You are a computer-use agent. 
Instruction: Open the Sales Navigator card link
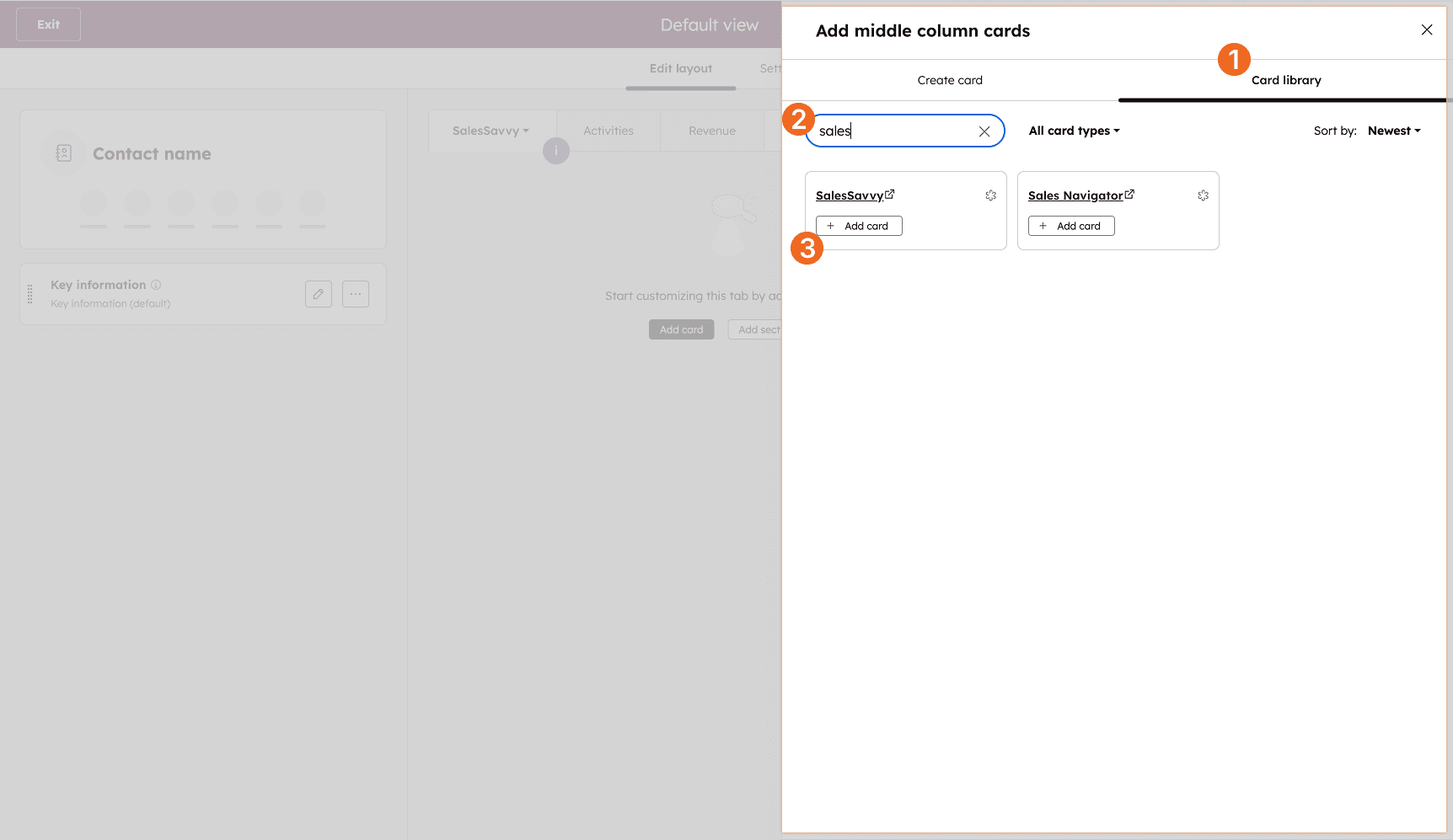point(1075,195)
